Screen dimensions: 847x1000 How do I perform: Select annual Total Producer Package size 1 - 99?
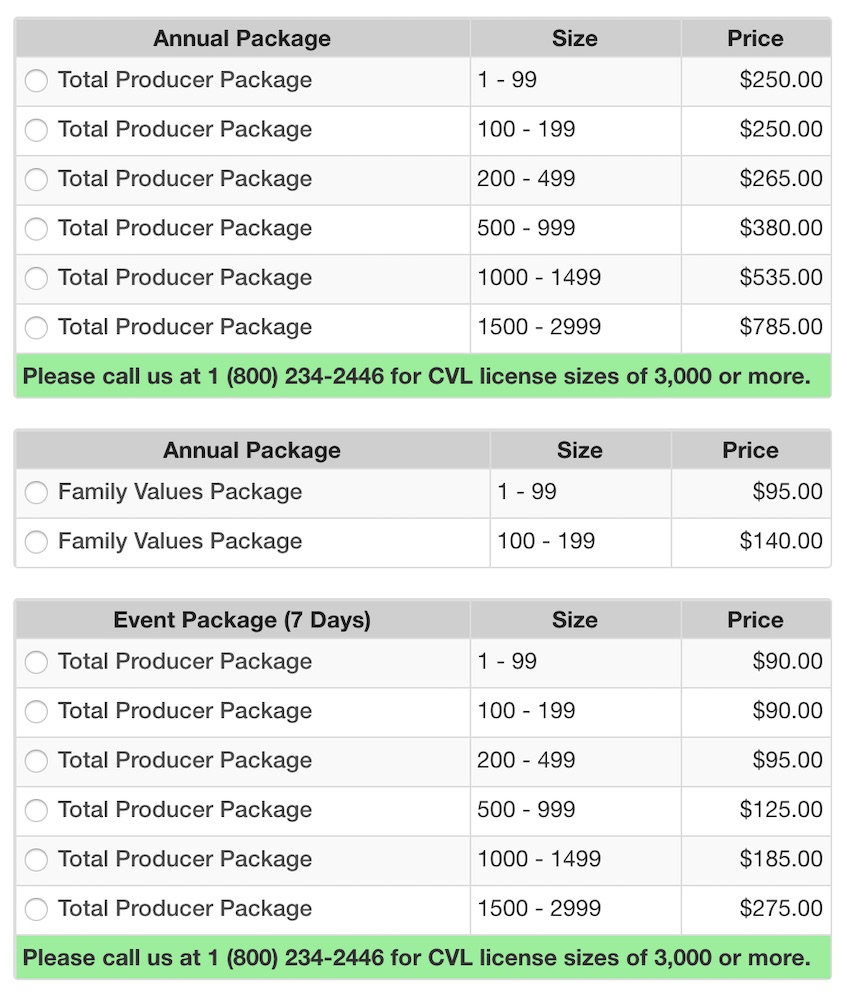(x=36, y=81)
